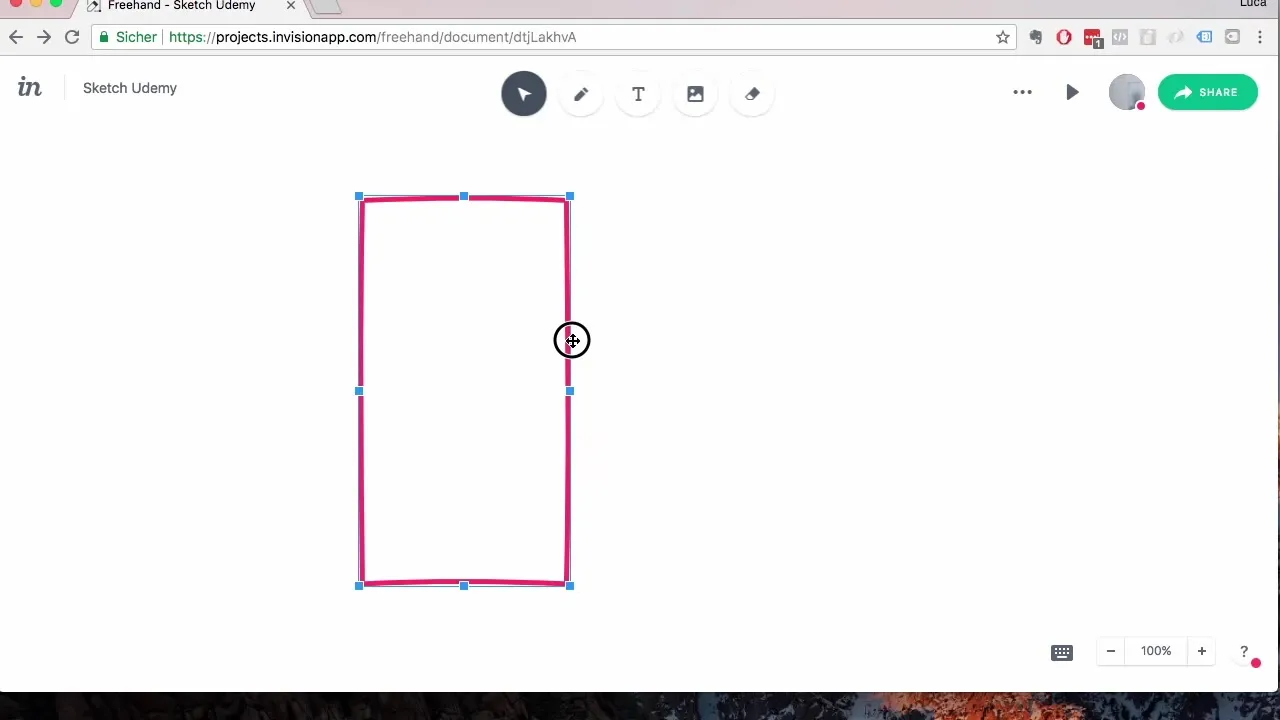
Task: Reload the Freehand page
Action: (x=72, y=37)
